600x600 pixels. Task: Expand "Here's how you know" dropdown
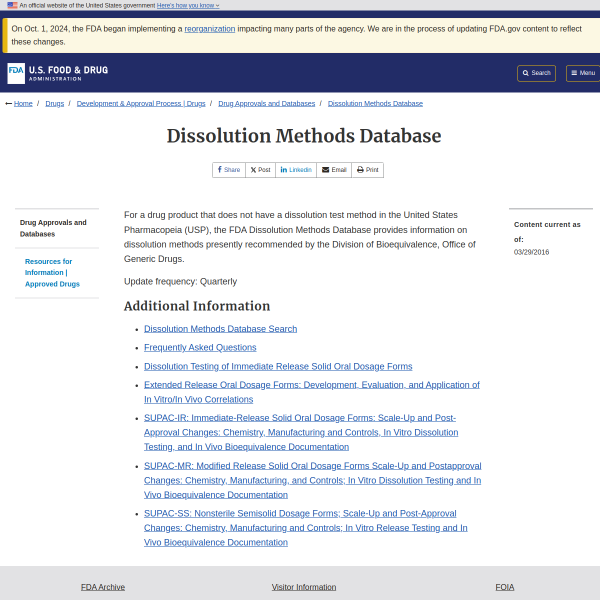click(188, 5)
